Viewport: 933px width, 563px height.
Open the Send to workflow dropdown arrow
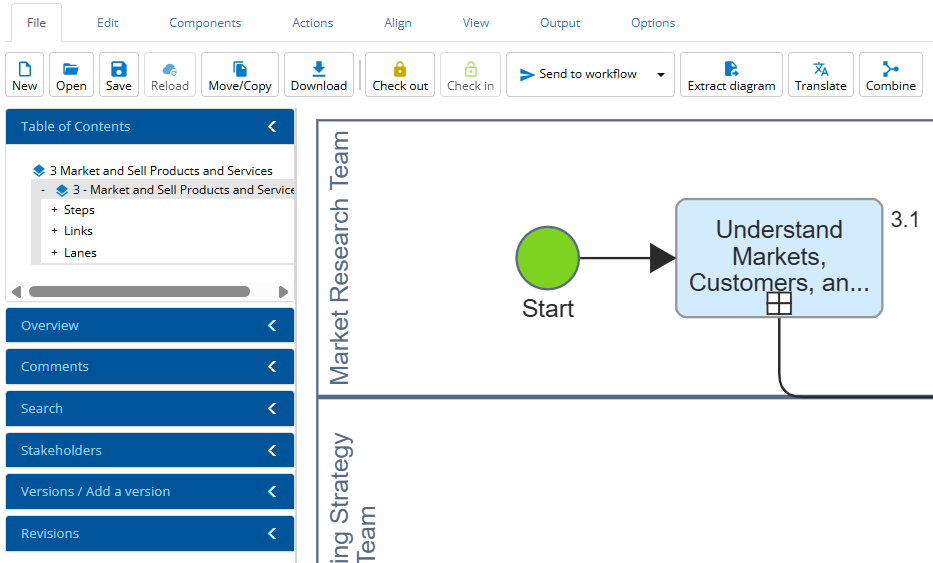point(661,75)
